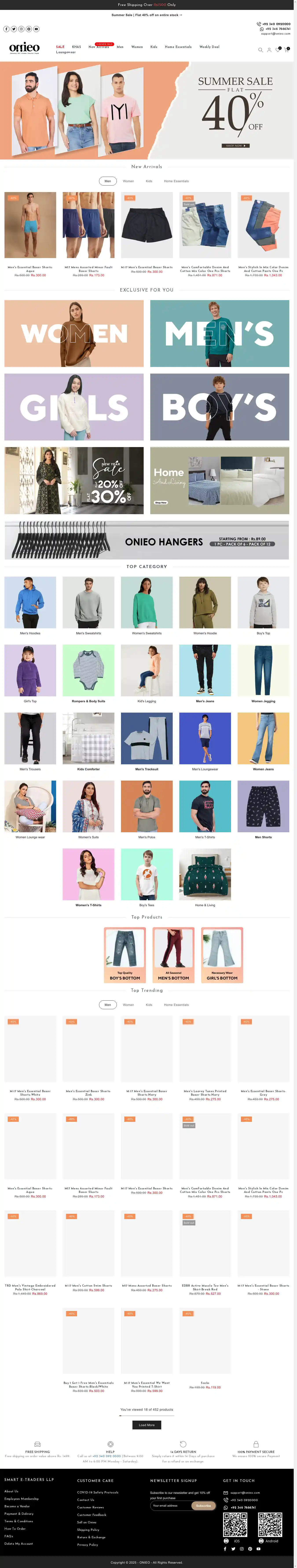Open the user account icon

[x=269, y=50]
